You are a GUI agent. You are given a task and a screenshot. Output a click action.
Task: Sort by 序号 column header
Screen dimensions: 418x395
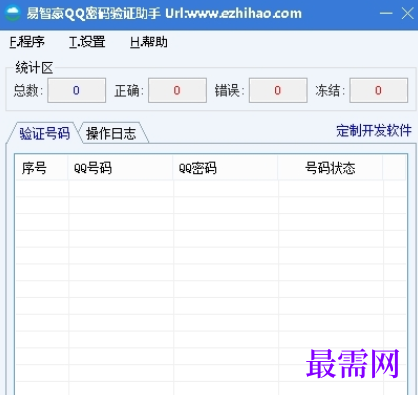(42, 168)
